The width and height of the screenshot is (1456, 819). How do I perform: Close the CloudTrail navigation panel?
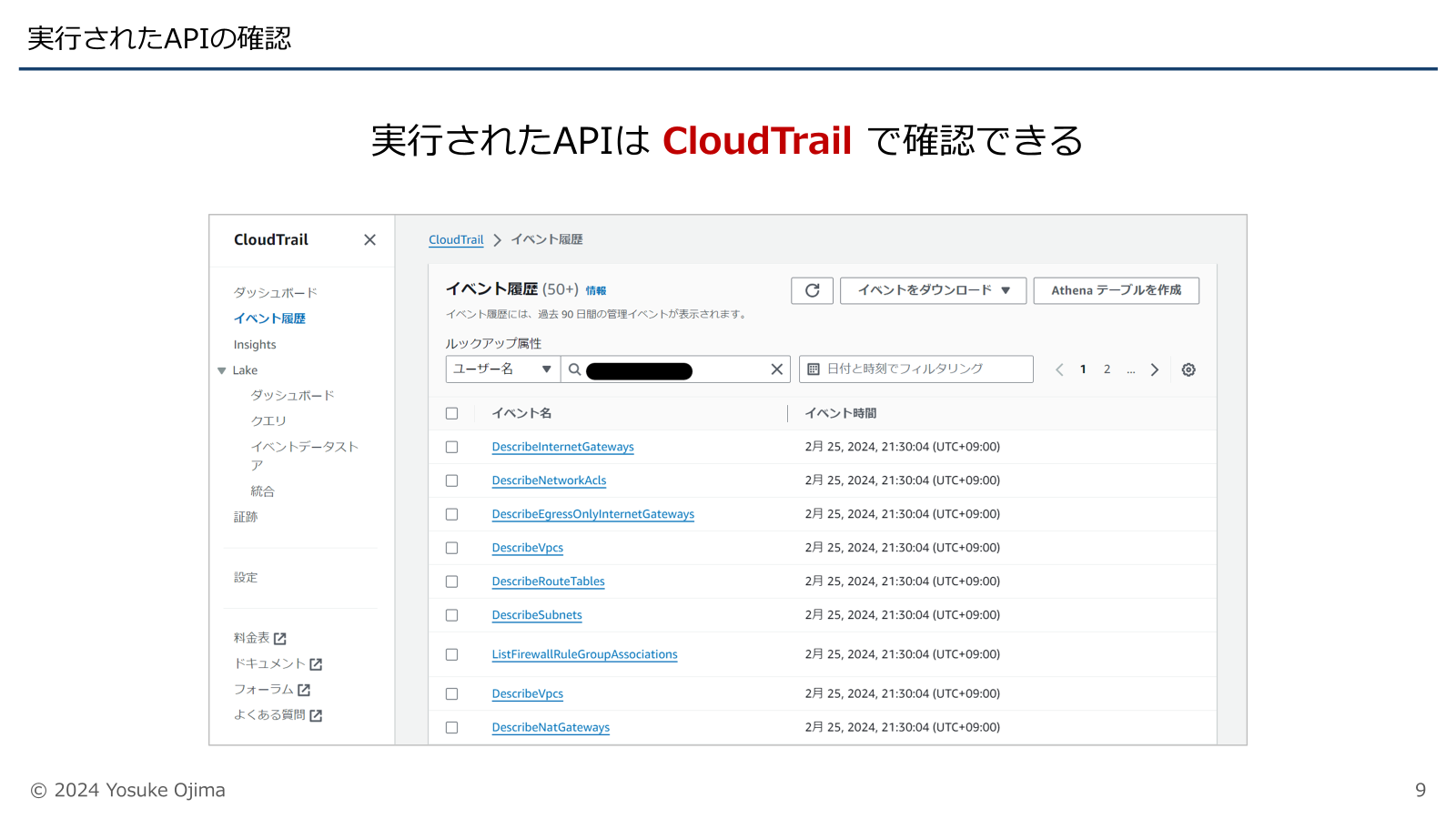pos(369,239)
